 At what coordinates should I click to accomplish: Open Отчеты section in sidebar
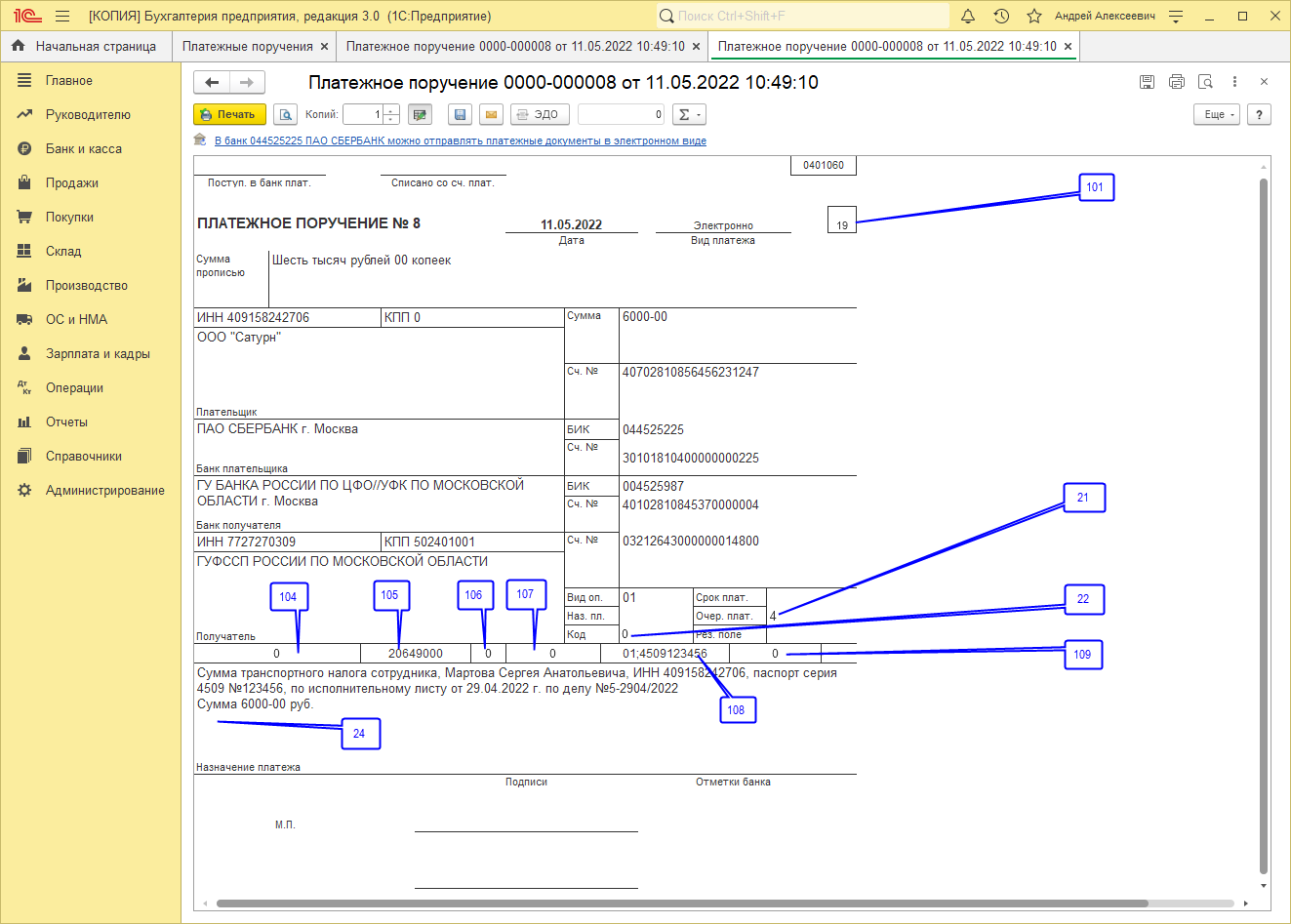91,422
